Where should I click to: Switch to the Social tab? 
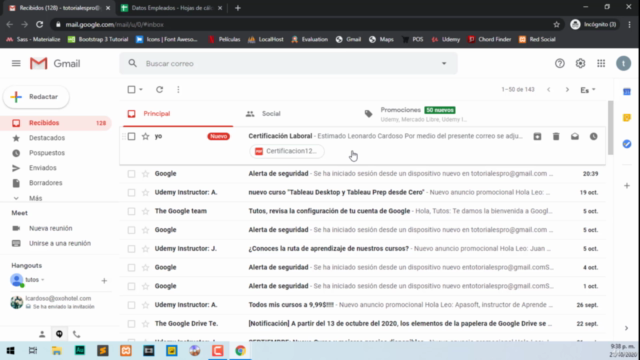[x=298, y=114]
